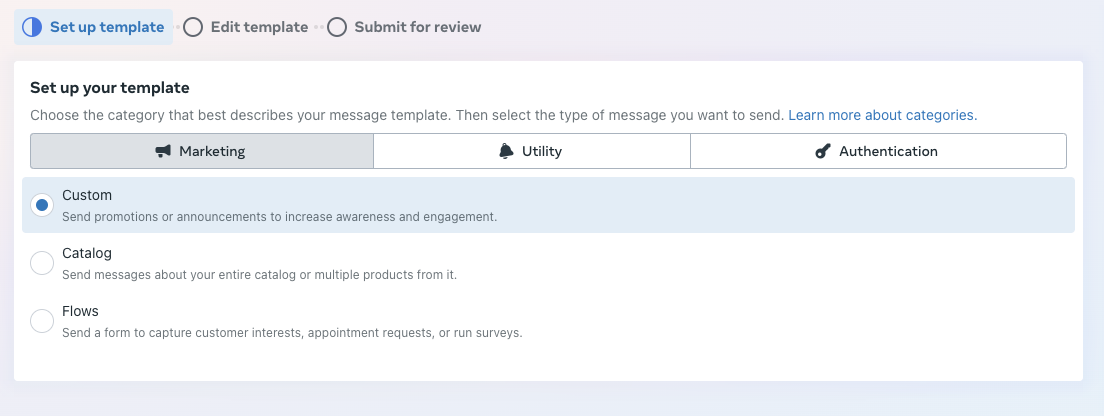Click the Custom option title text
Viewport: 1104px width, 416px height.
point(87,195)
